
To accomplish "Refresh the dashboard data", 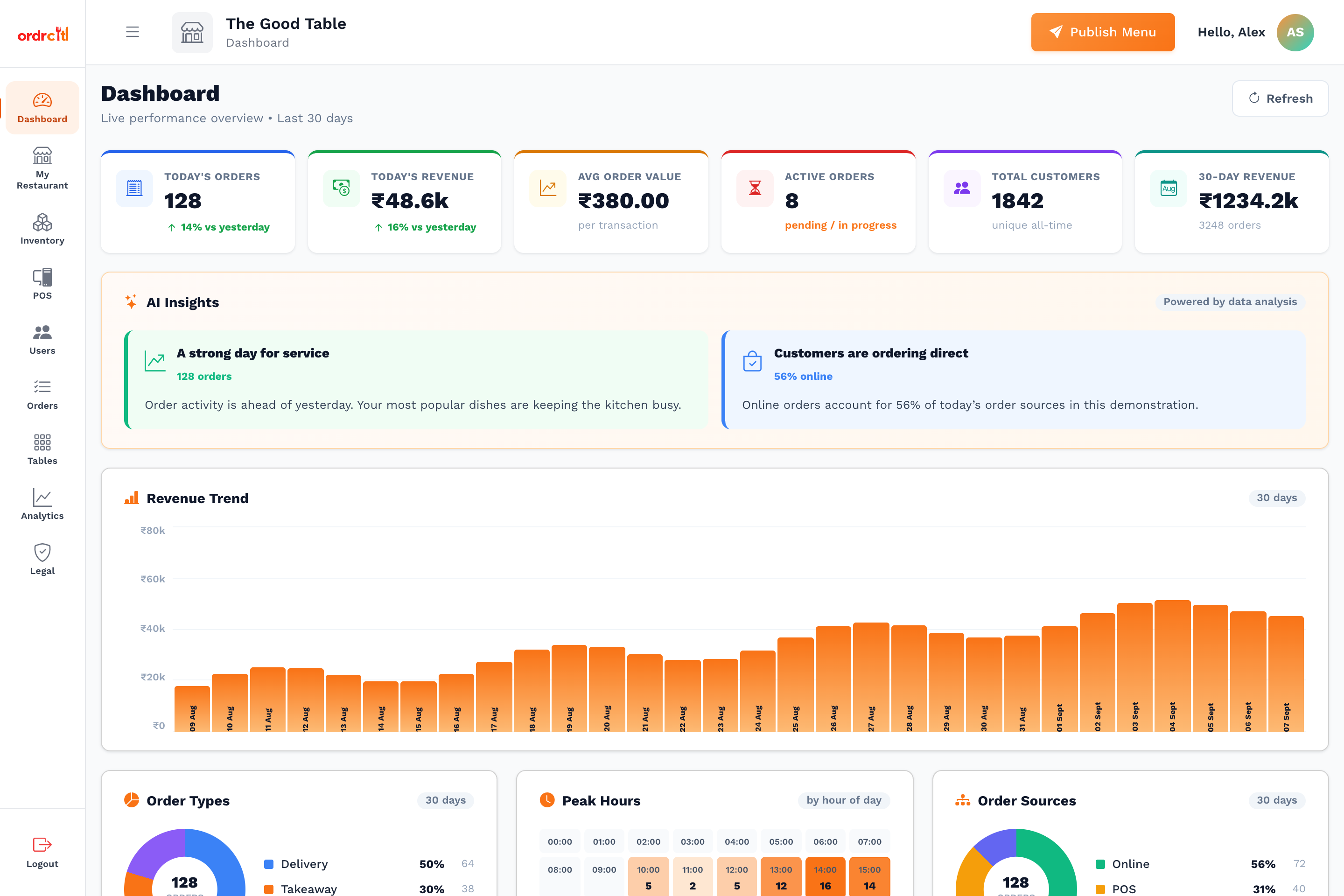I will (1280, 98).
